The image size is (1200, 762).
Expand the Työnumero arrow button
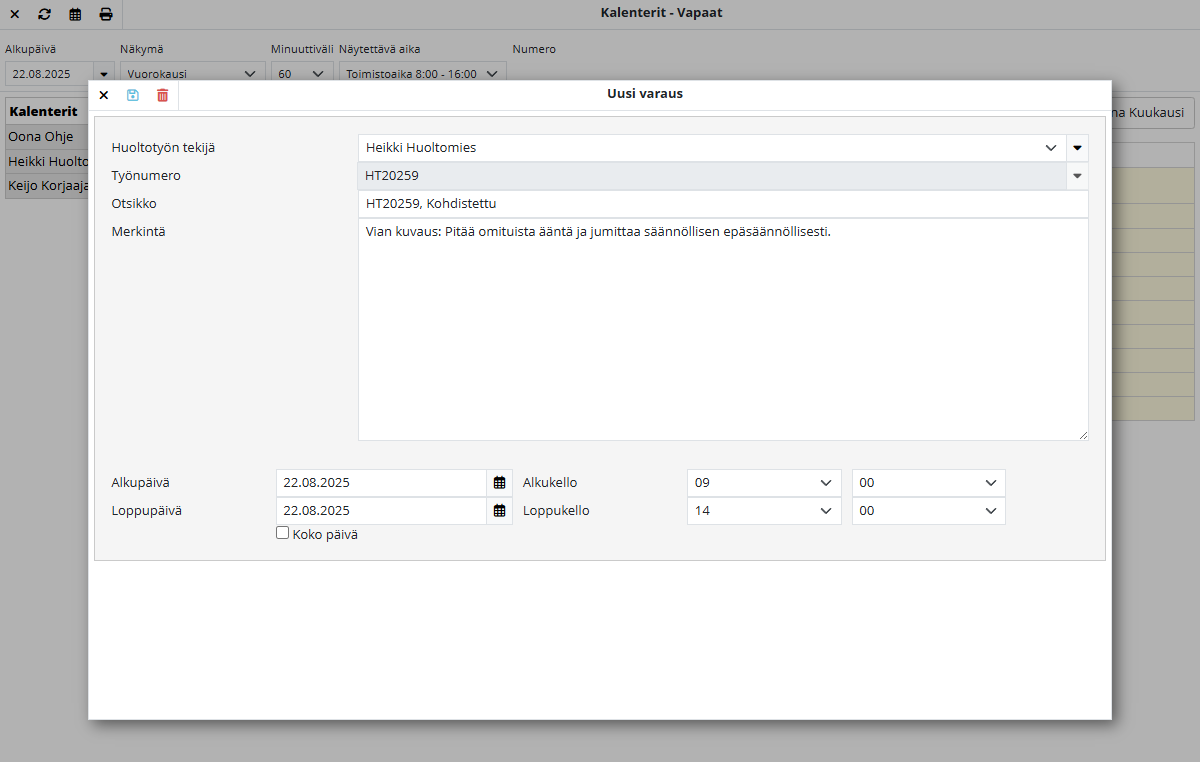click(1077, 176)
